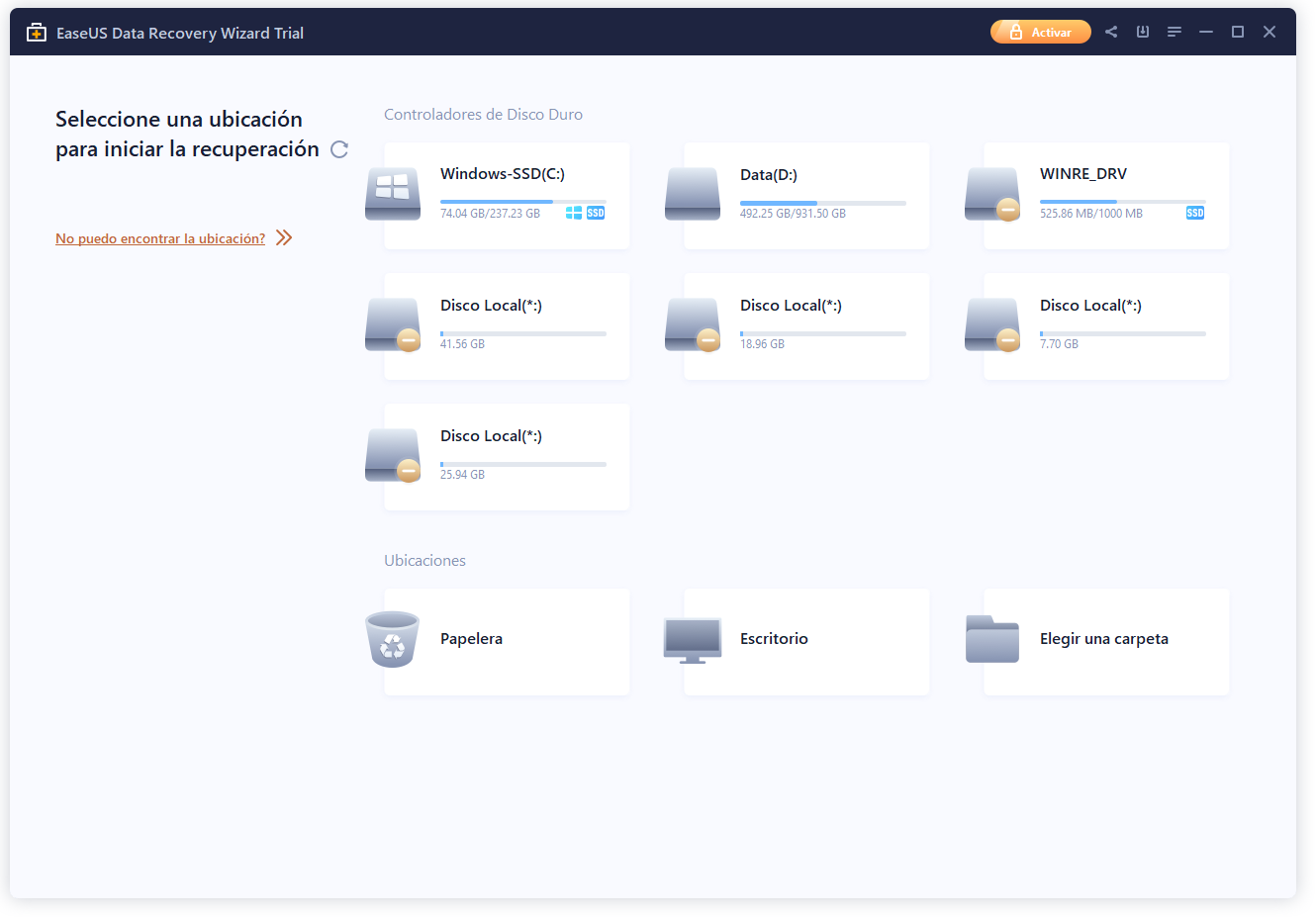Click the 'WINRE_DRV' drive name
Viewport: 1316px width, 917px height.
coord(1083,174)
